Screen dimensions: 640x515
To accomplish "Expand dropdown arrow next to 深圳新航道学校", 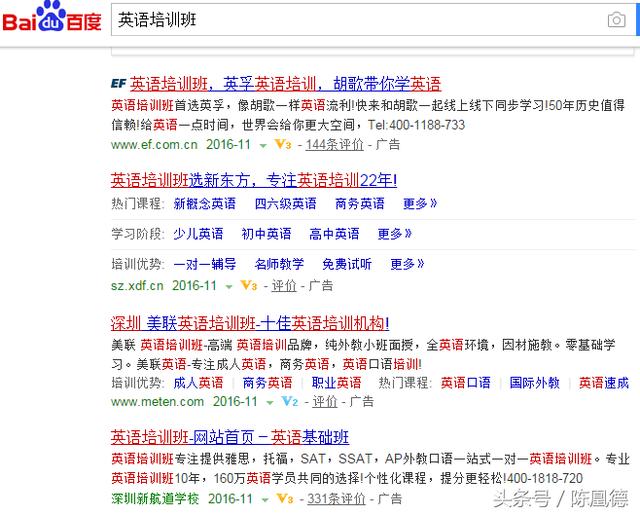I will coord(265,500).
